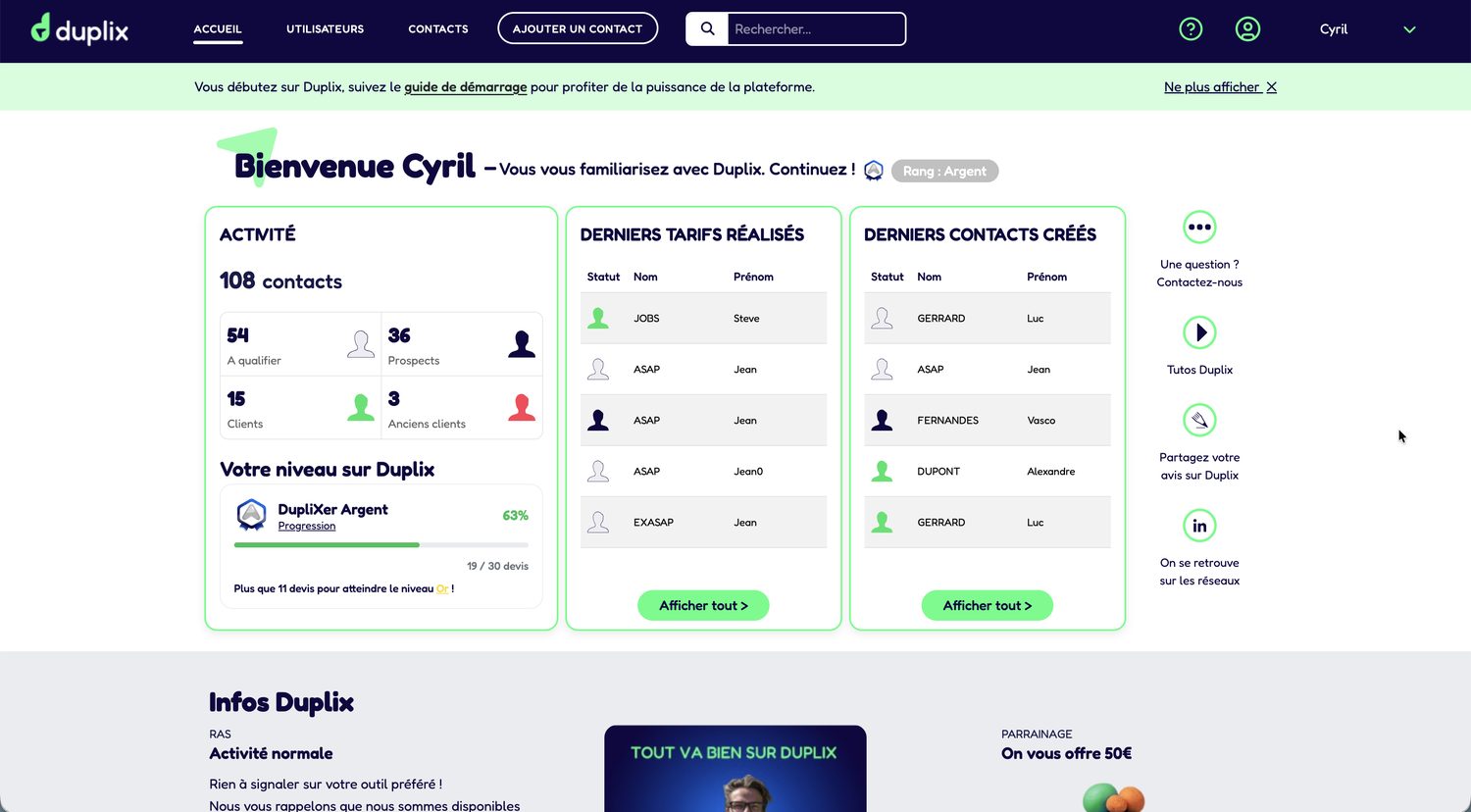Click the rank badge icon beside Rang : Argent

click(874, 171)
